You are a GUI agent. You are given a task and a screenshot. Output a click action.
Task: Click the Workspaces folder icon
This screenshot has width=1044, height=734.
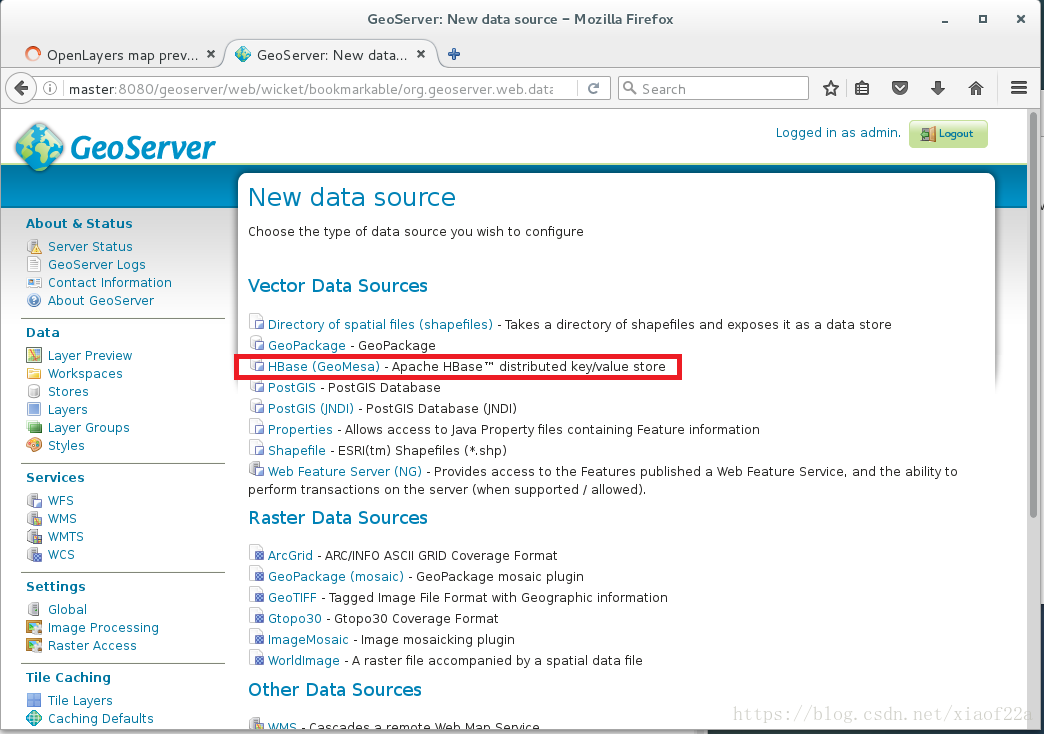[34, 374]
